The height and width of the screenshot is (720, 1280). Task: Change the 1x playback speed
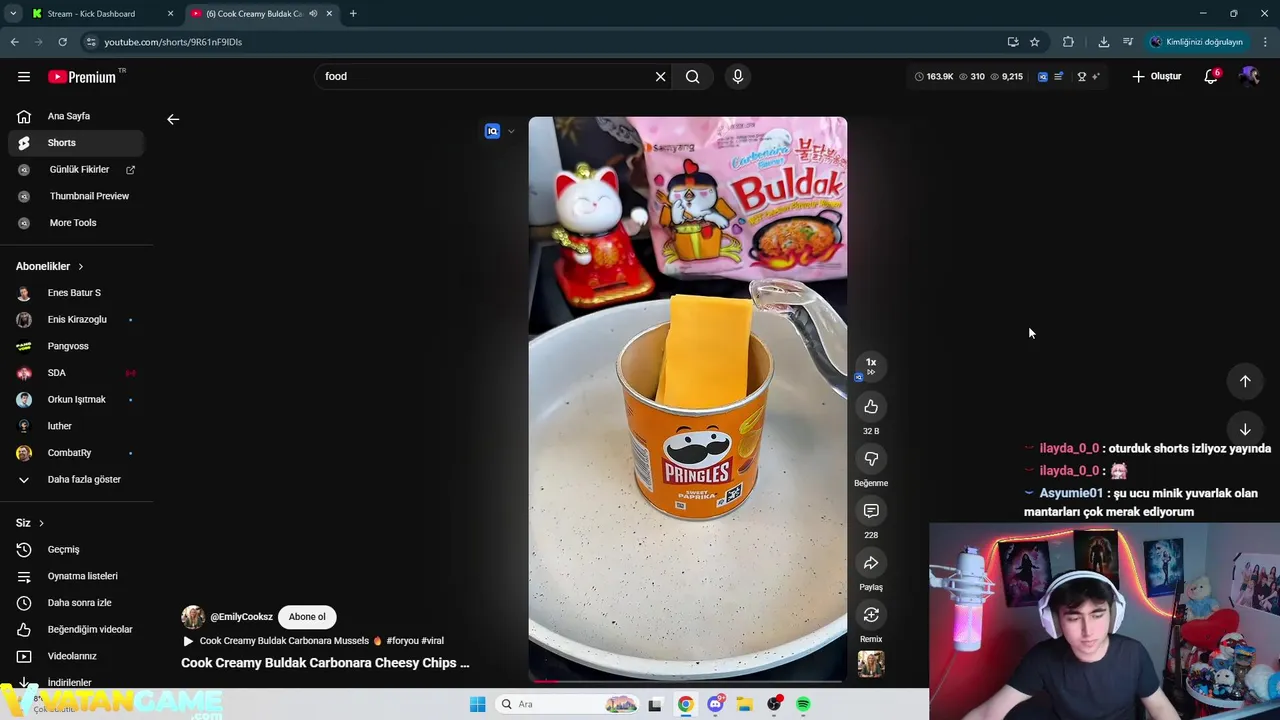(871, 365)
